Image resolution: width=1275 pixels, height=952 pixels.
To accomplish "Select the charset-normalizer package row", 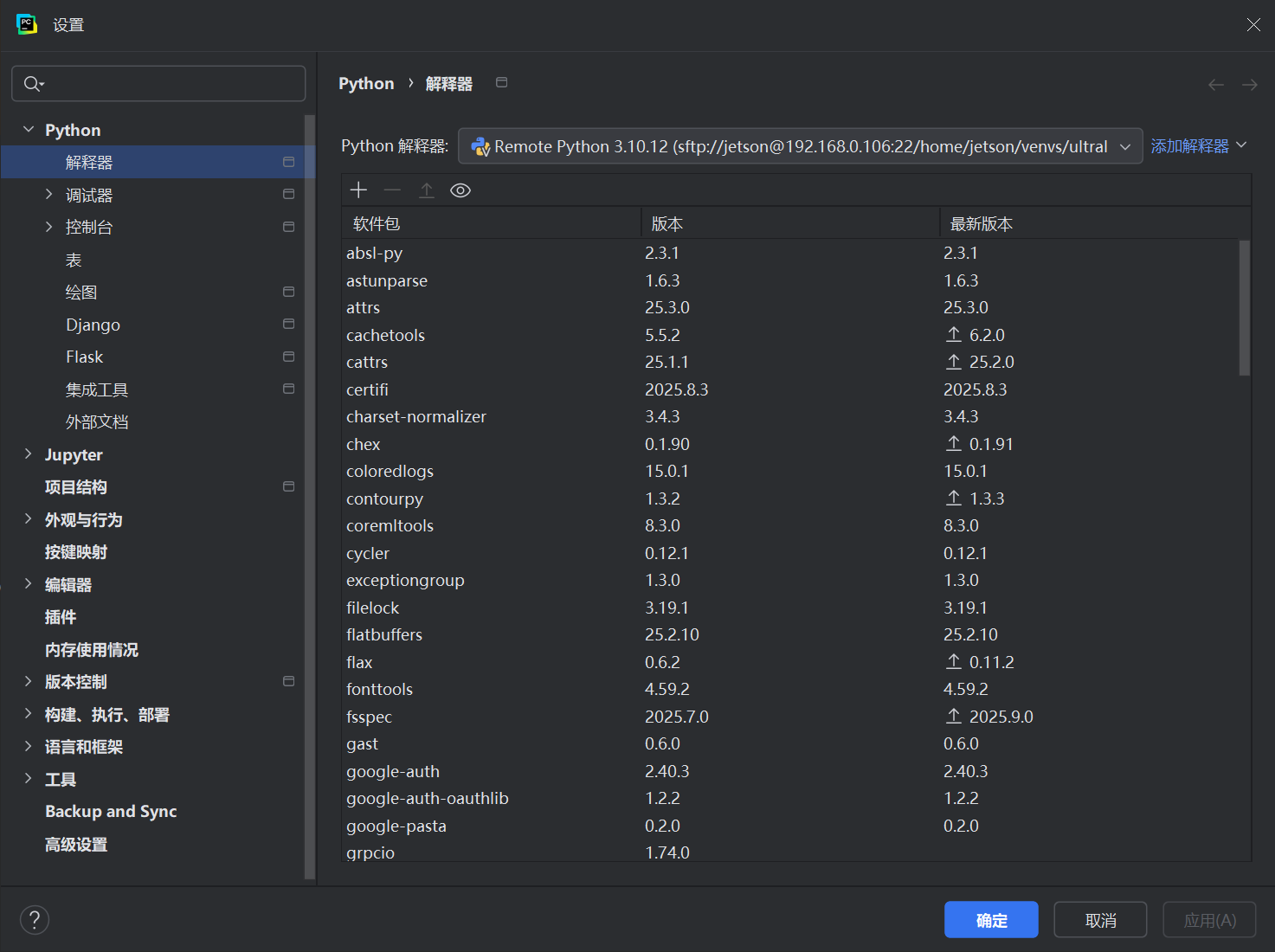I will [x=790, y=416].
